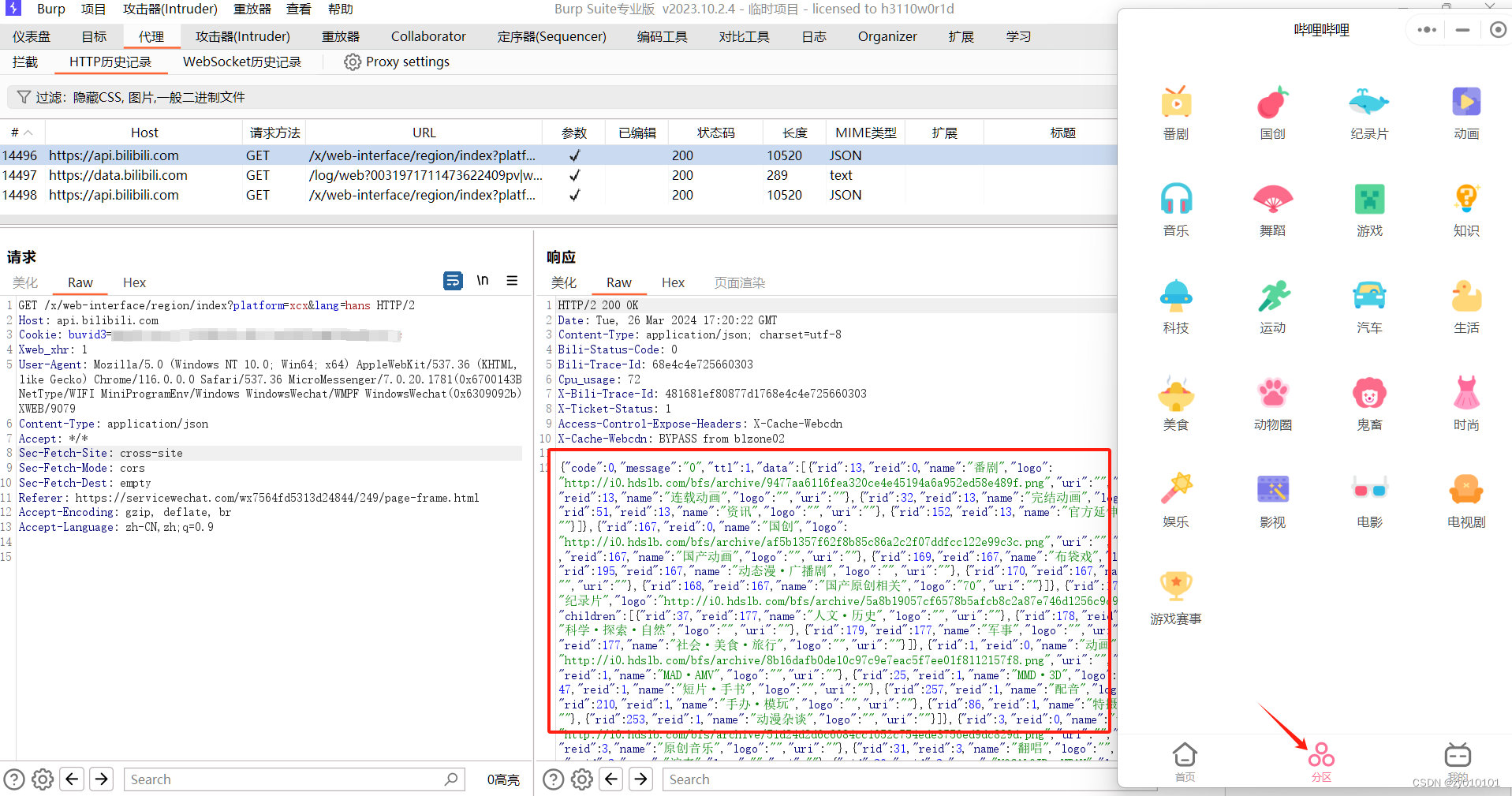The image size is (1512, 796).
Task: Go to next match in response
Action: tap(641, 779)
